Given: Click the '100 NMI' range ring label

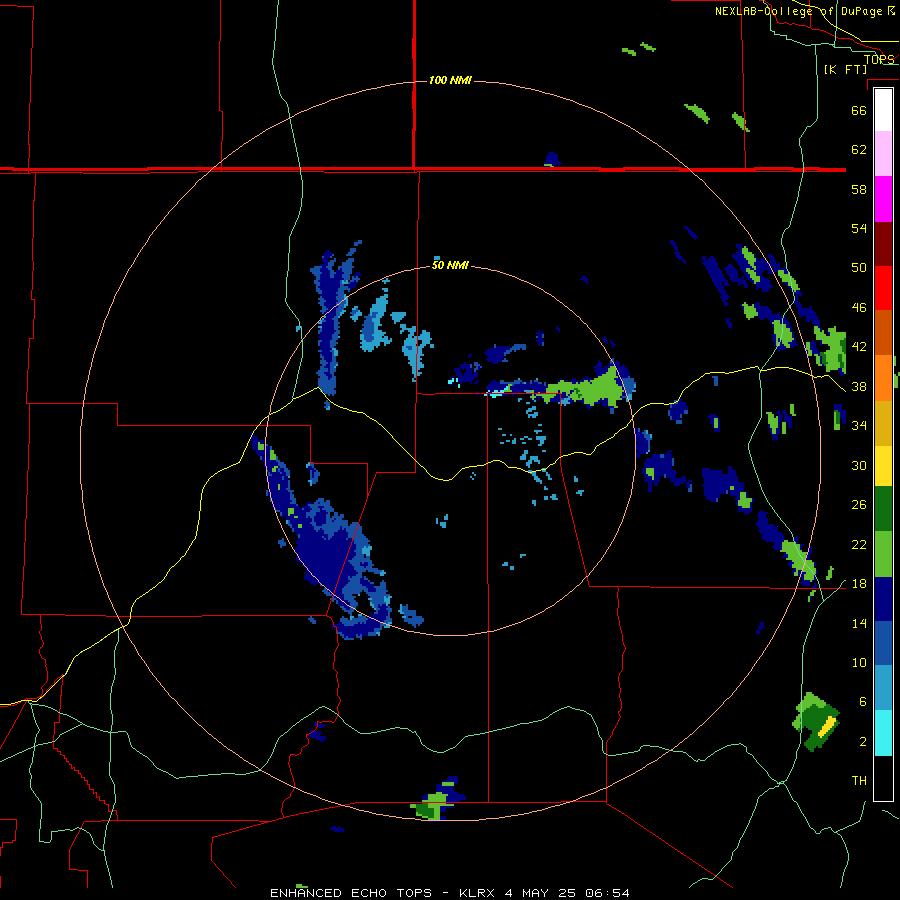Looking at the screenshot, I should tap(450, 80).
